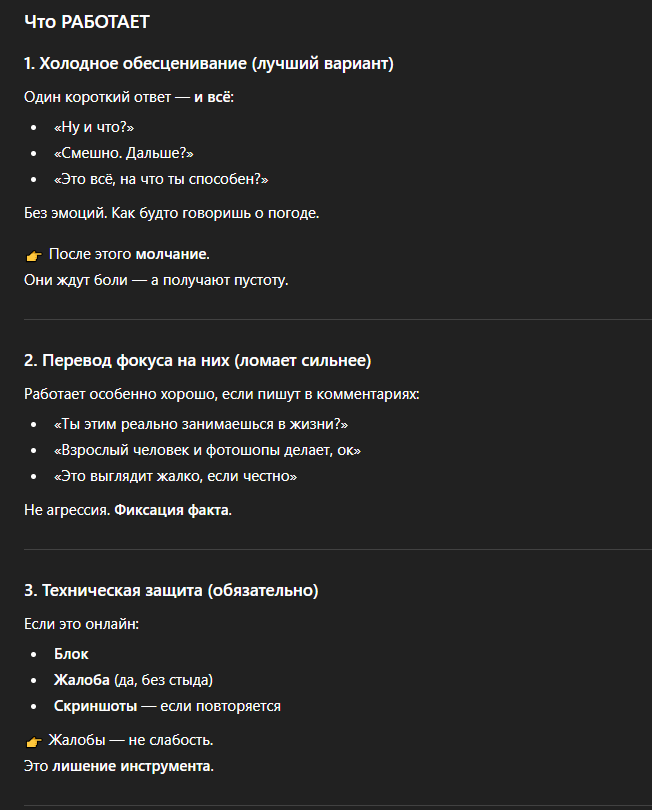This screenshot has height=810, width=652.
Task: Click the bold bullet item "Блок"
Action: (71, 654)
